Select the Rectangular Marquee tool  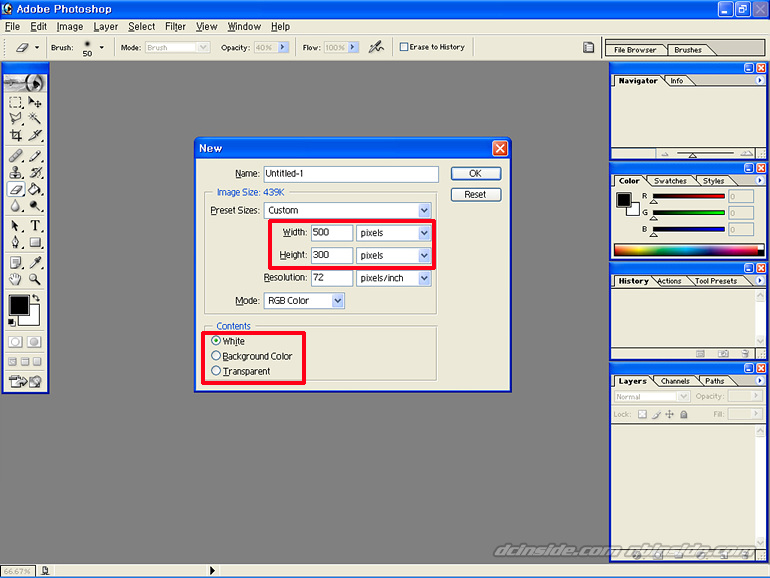[x=16, y=102]
